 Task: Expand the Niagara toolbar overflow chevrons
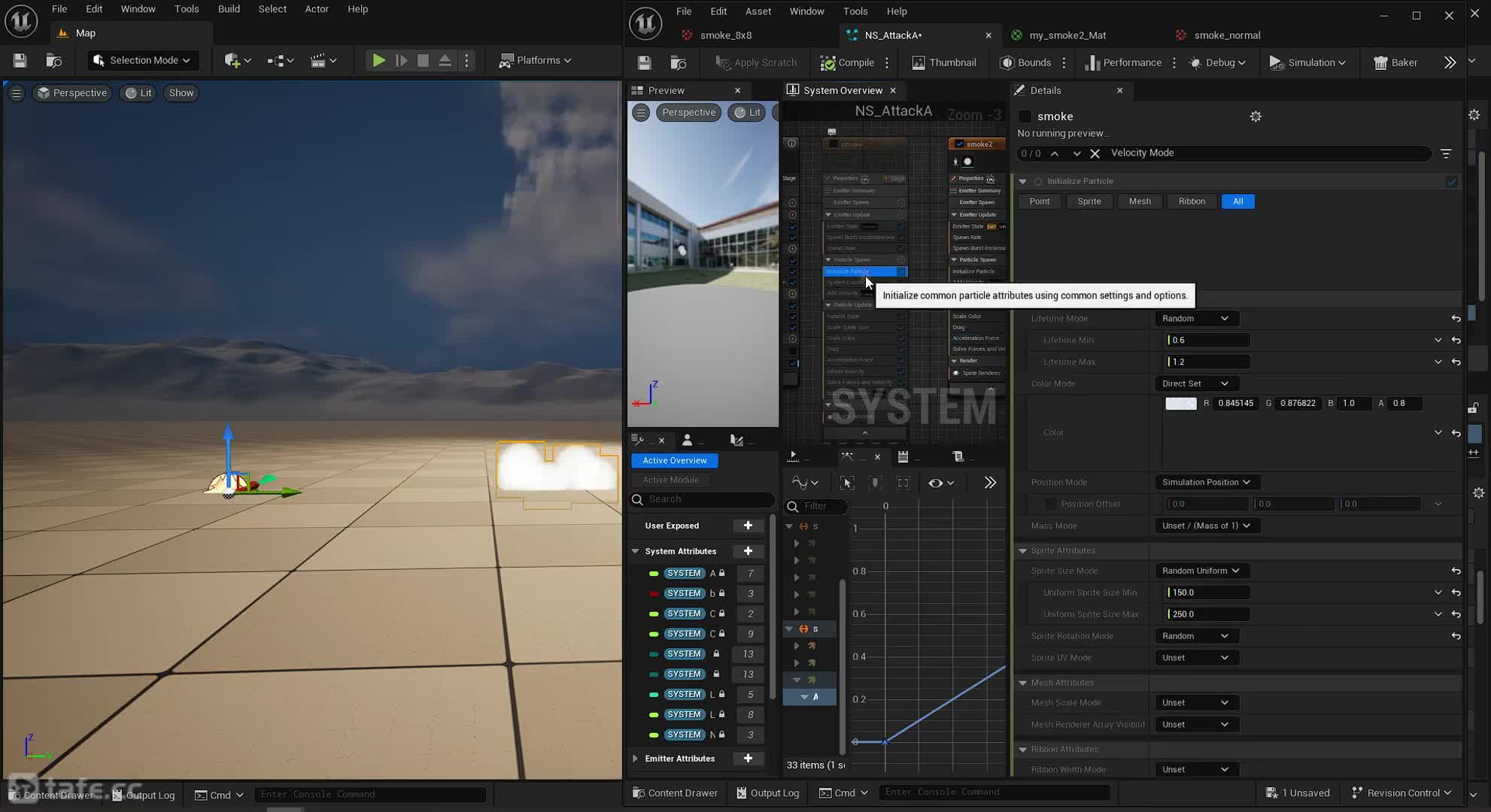coord(1450,62)
